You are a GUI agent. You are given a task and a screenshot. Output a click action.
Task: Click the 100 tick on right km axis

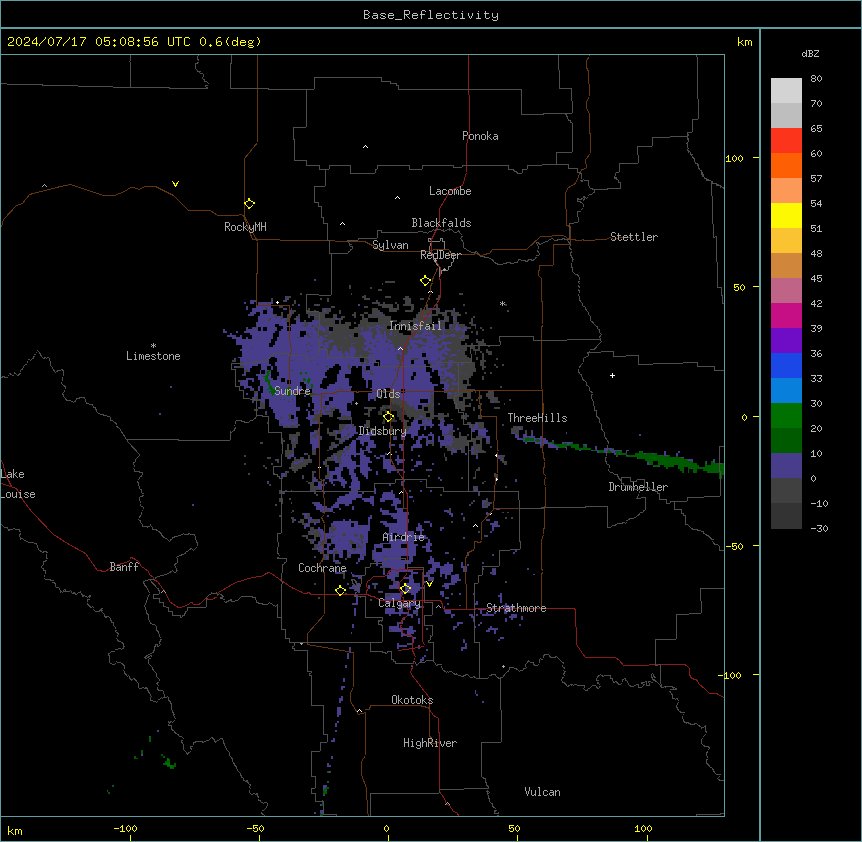(x=734, y=159)
